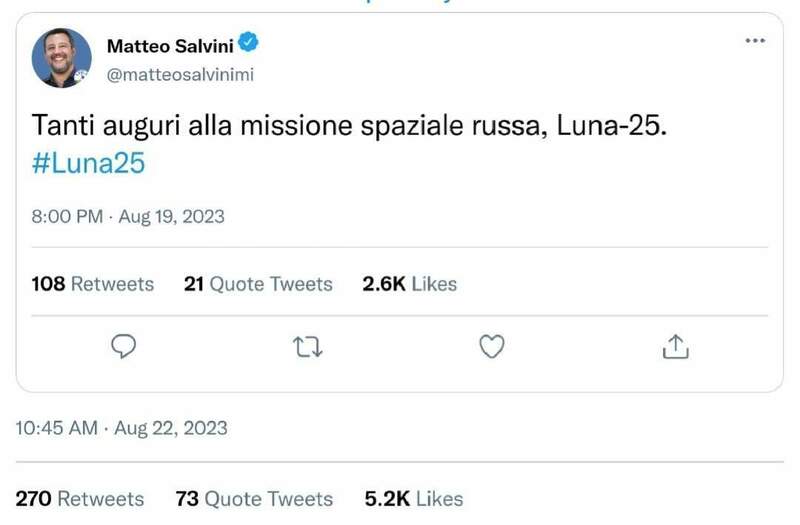Click the 10:45 AM Aug 22 timestamp
The height and width of the screenshot is (525, 800).
122,428
